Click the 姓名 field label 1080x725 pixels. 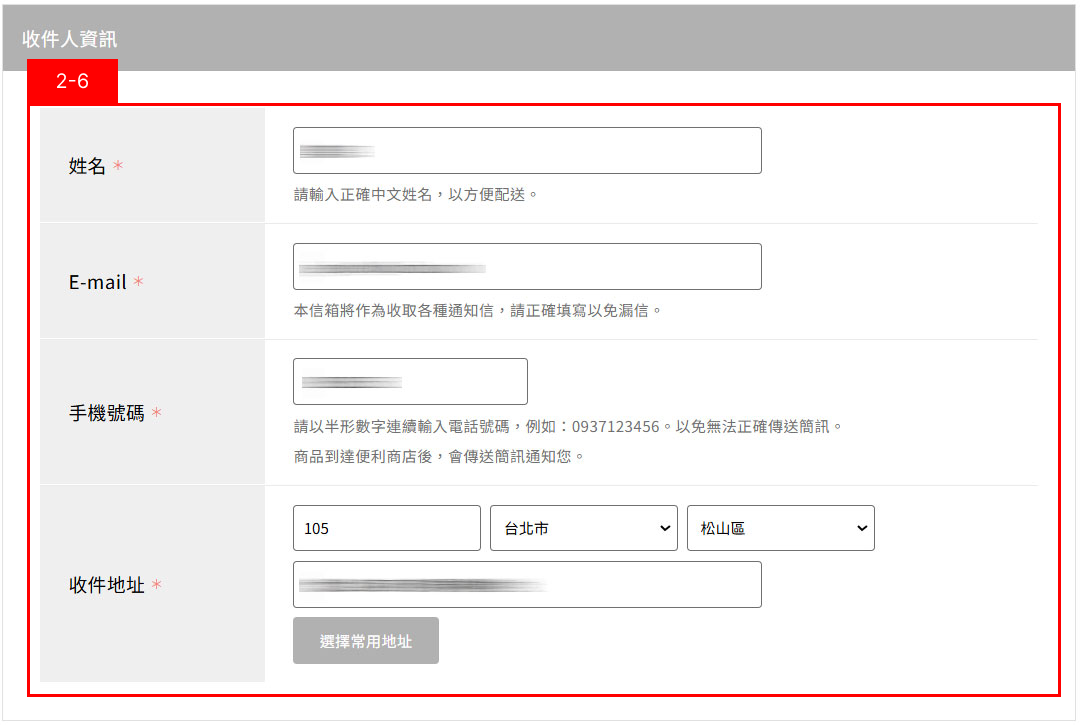pyautogui.click(x=87, y=167)
